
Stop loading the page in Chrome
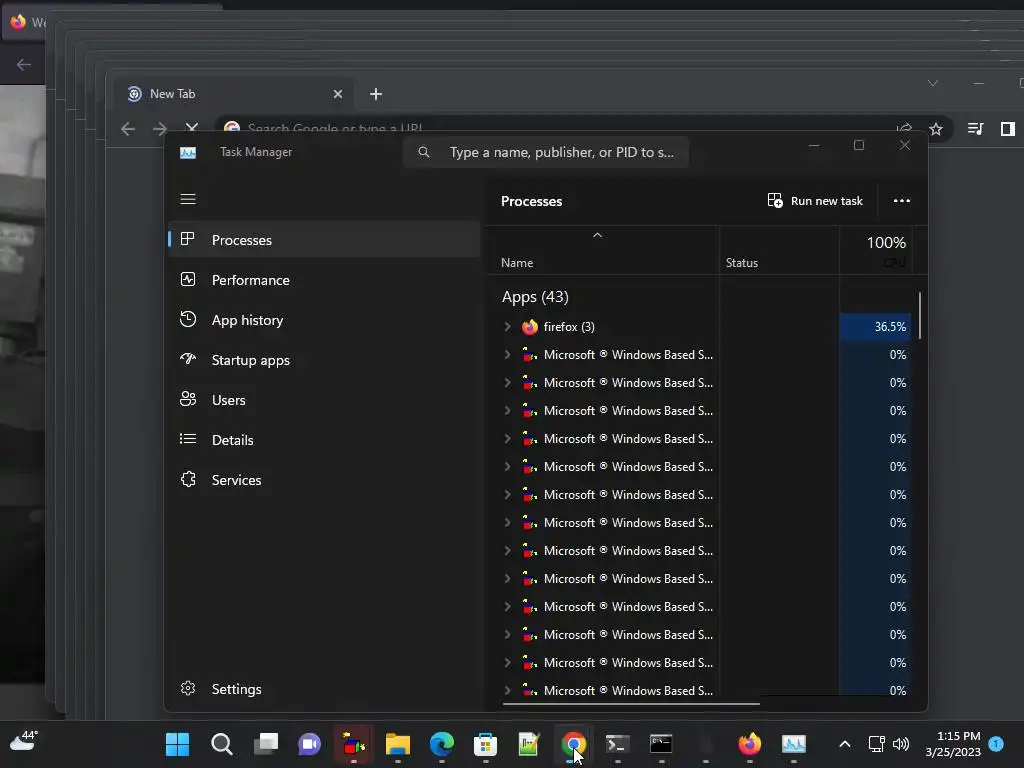pyautogui.click(x=191, y=127)
